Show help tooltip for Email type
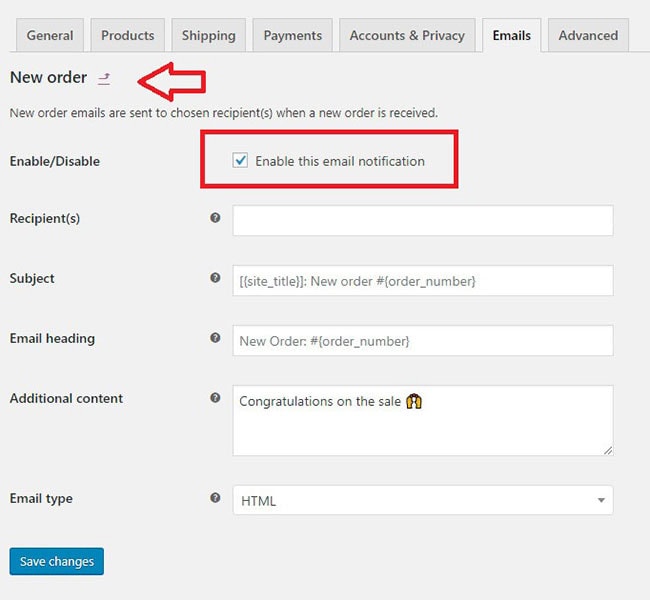Viewport: 650px width, 600px height. tap(215, 498)
